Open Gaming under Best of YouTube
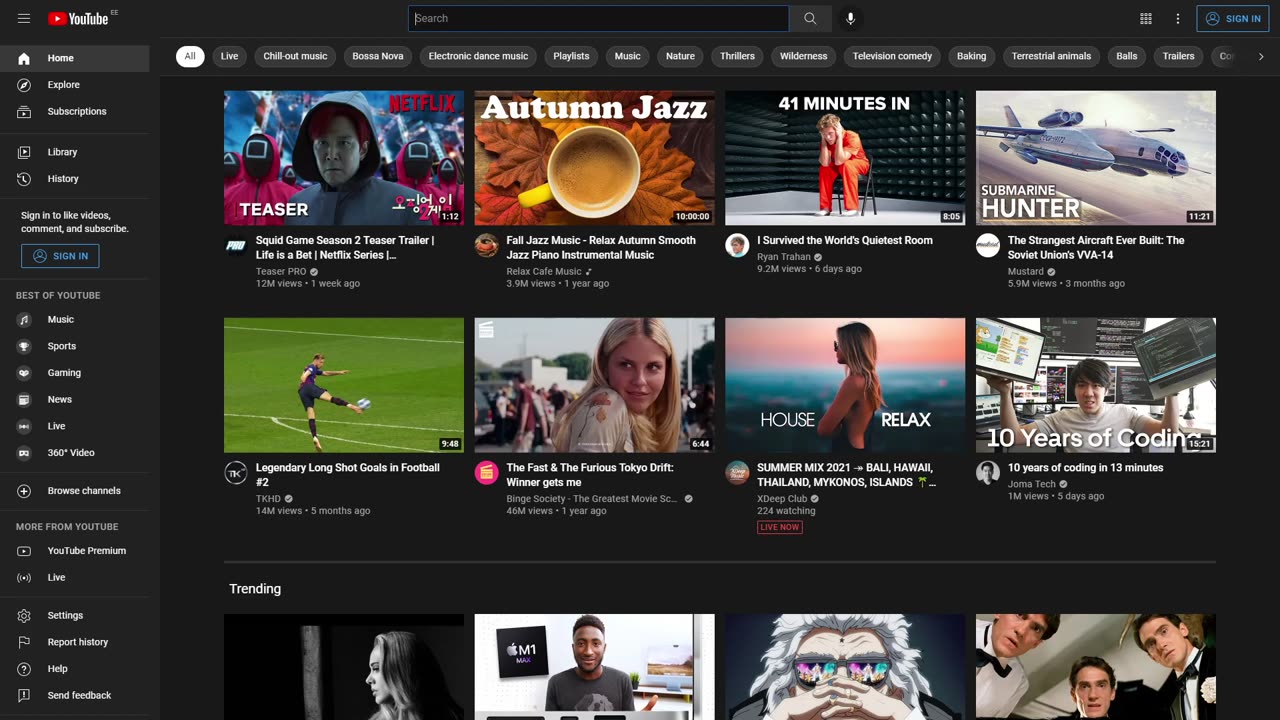The height and width of the screenshot is (720, 1280). click(x=75, y=372)
